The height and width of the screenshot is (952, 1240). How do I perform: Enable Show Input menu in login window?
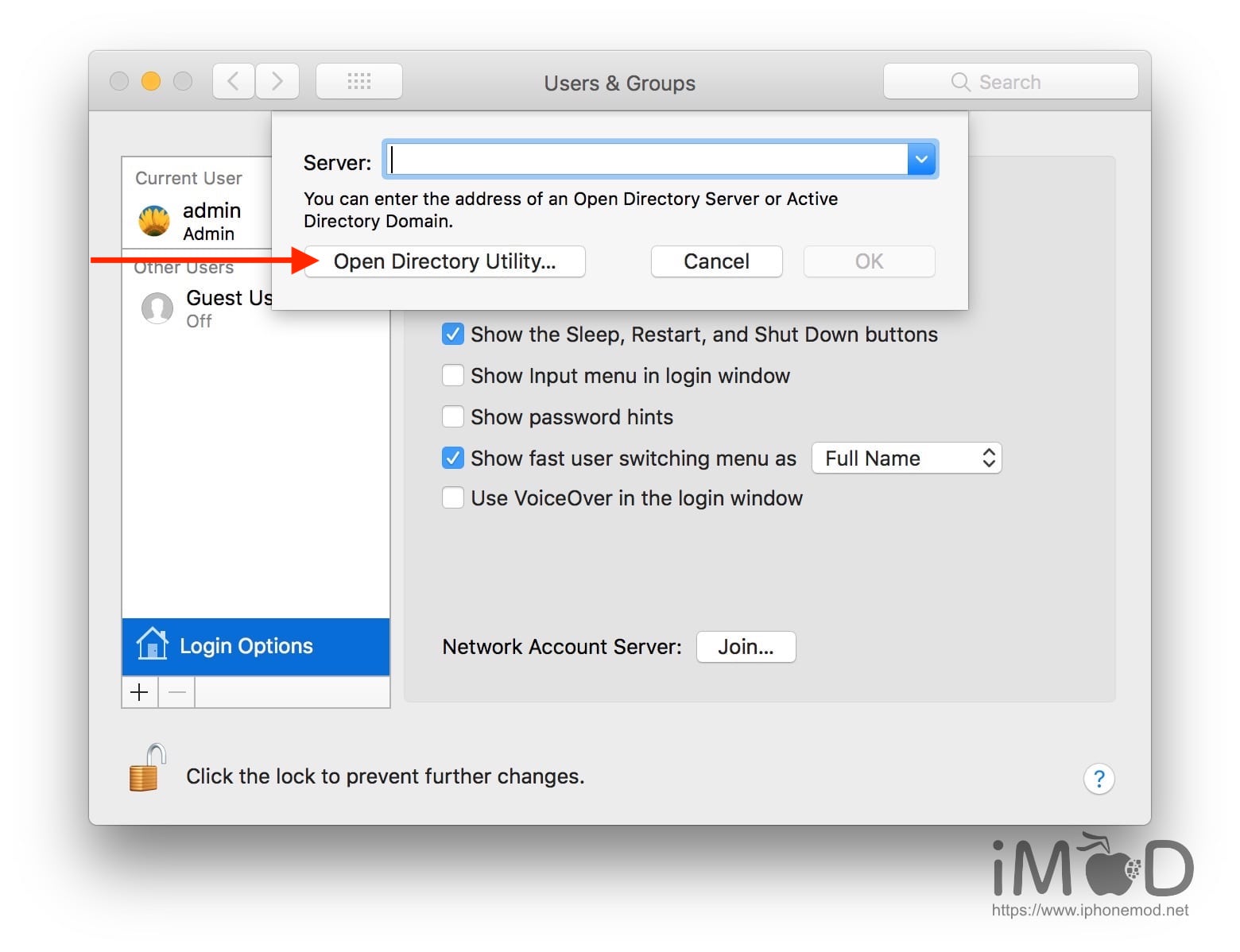(x=452, y=375)
